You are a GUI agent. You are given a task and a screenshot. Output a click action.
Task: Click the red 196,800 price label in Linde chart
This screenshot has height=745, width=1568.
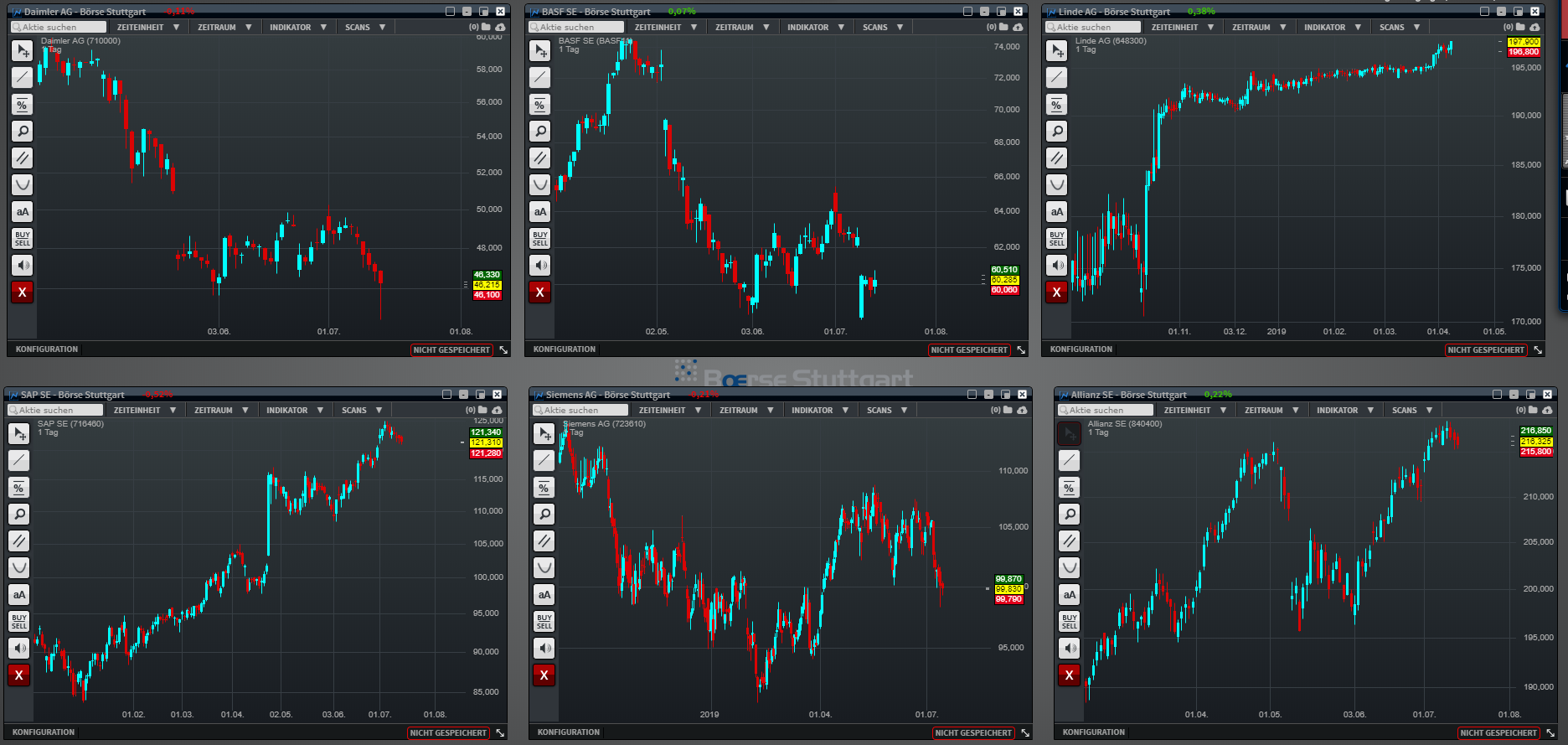[x=1524, y=52]
